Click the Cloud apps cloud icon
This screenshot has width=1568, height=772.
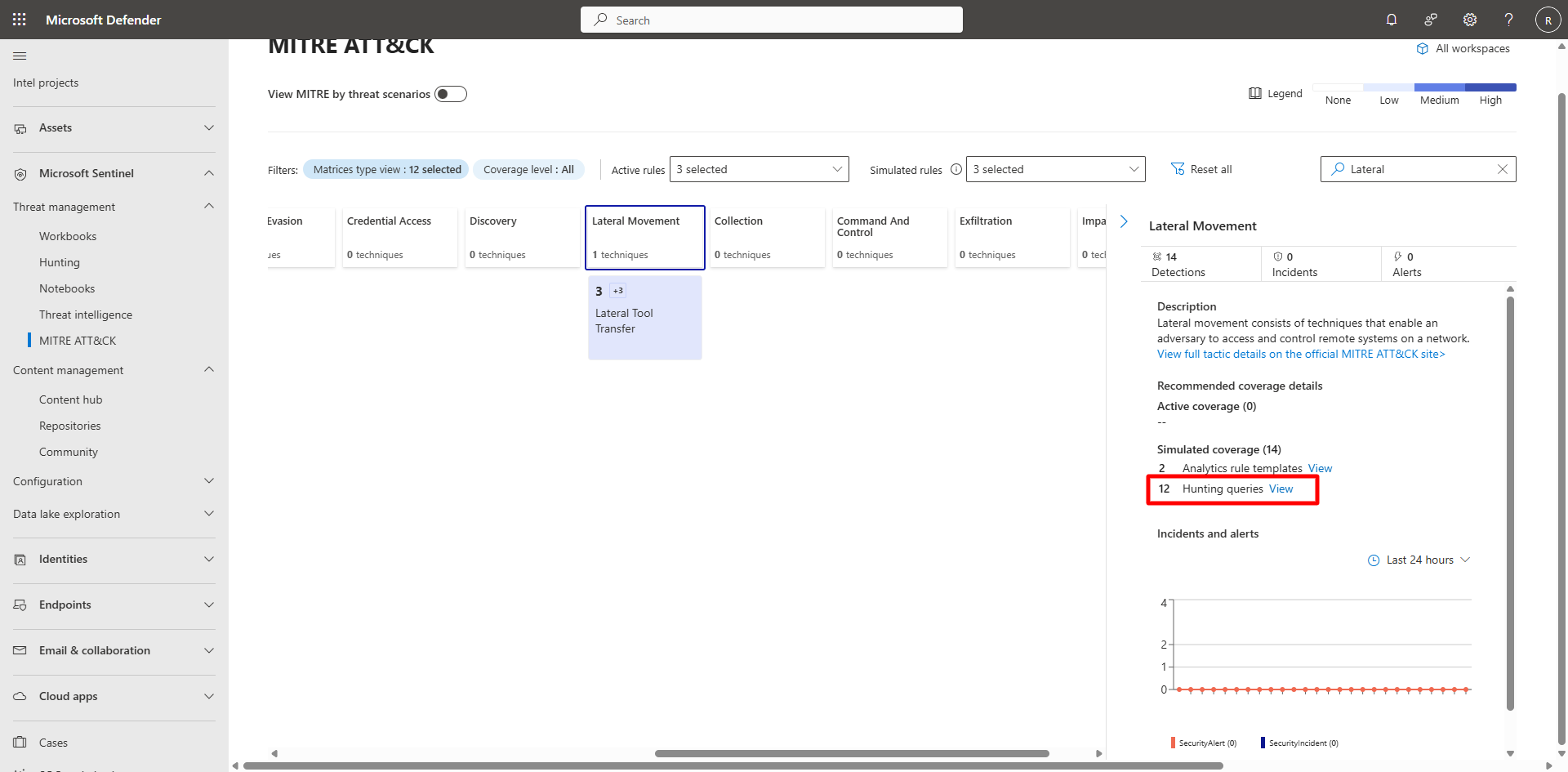pyautogui.click(x=20, y=697)
